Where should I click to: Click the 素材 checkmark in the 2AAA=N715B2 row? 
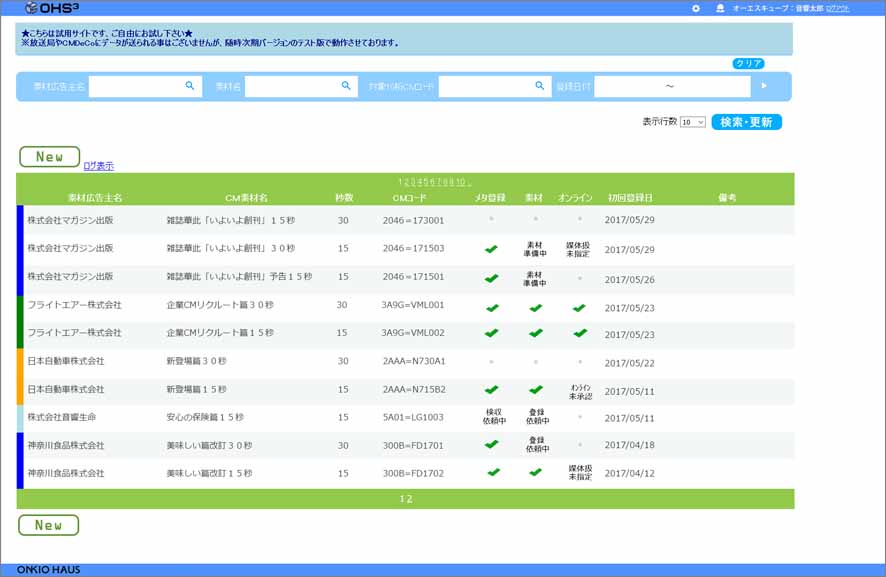536,389
